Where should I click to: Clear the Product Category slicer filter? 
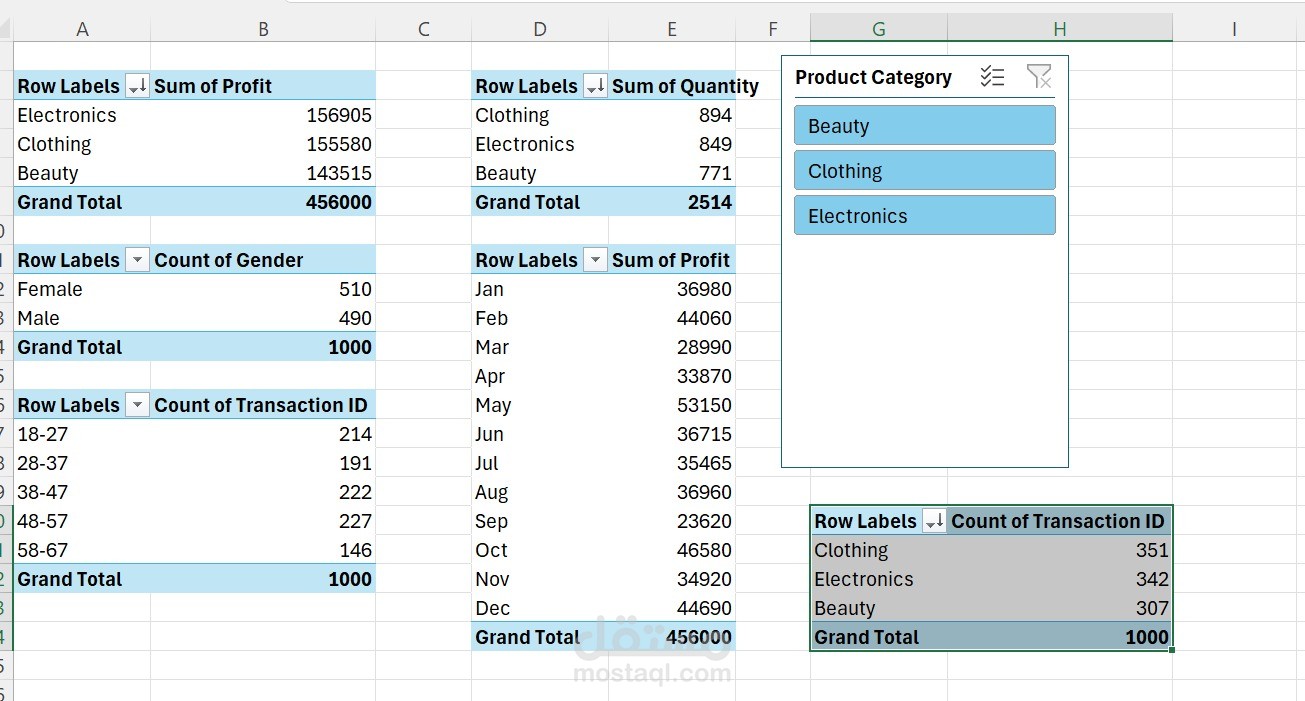(x=1039, y=77)
